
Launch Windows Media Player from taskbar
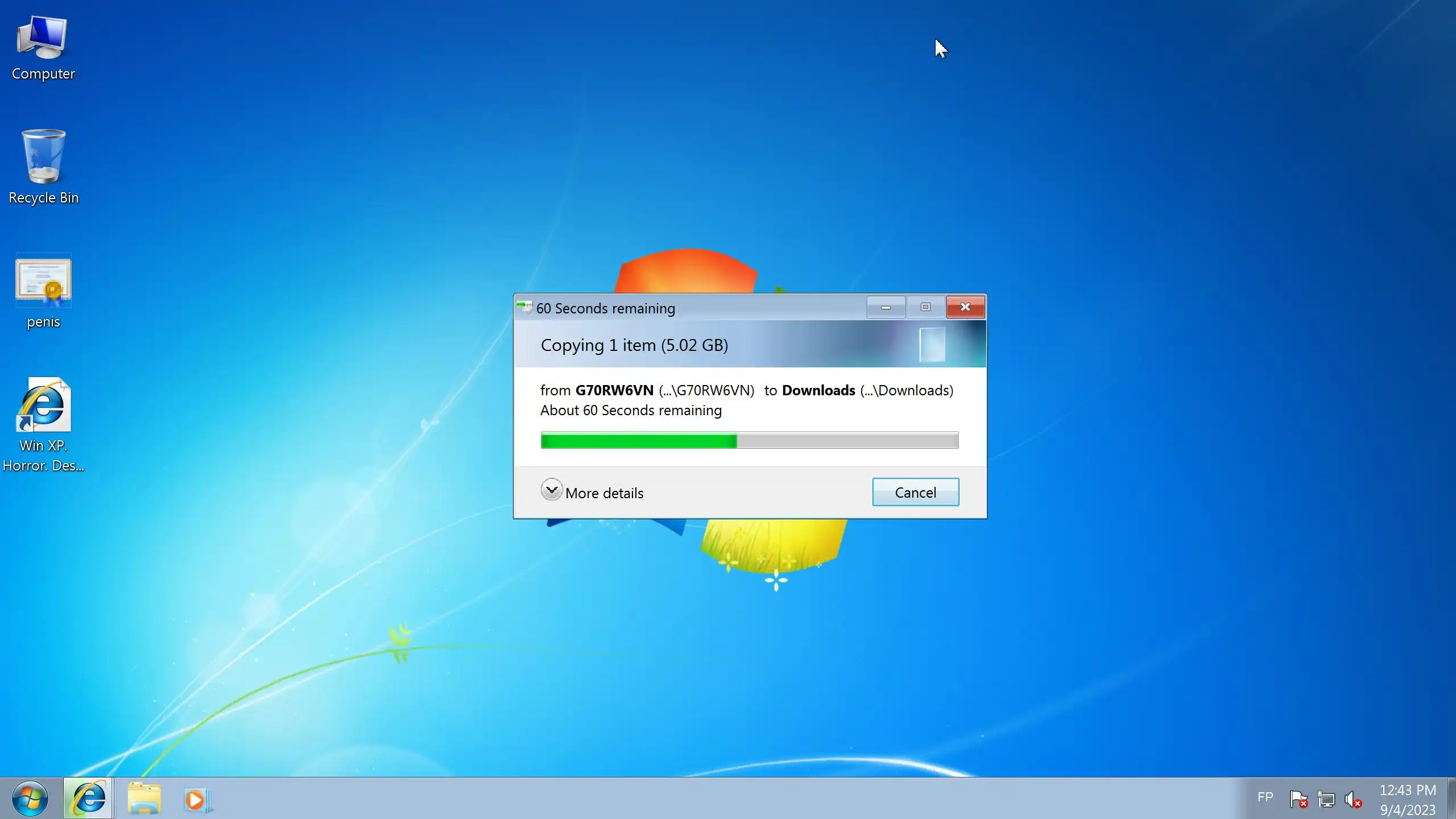pos(197,799)
